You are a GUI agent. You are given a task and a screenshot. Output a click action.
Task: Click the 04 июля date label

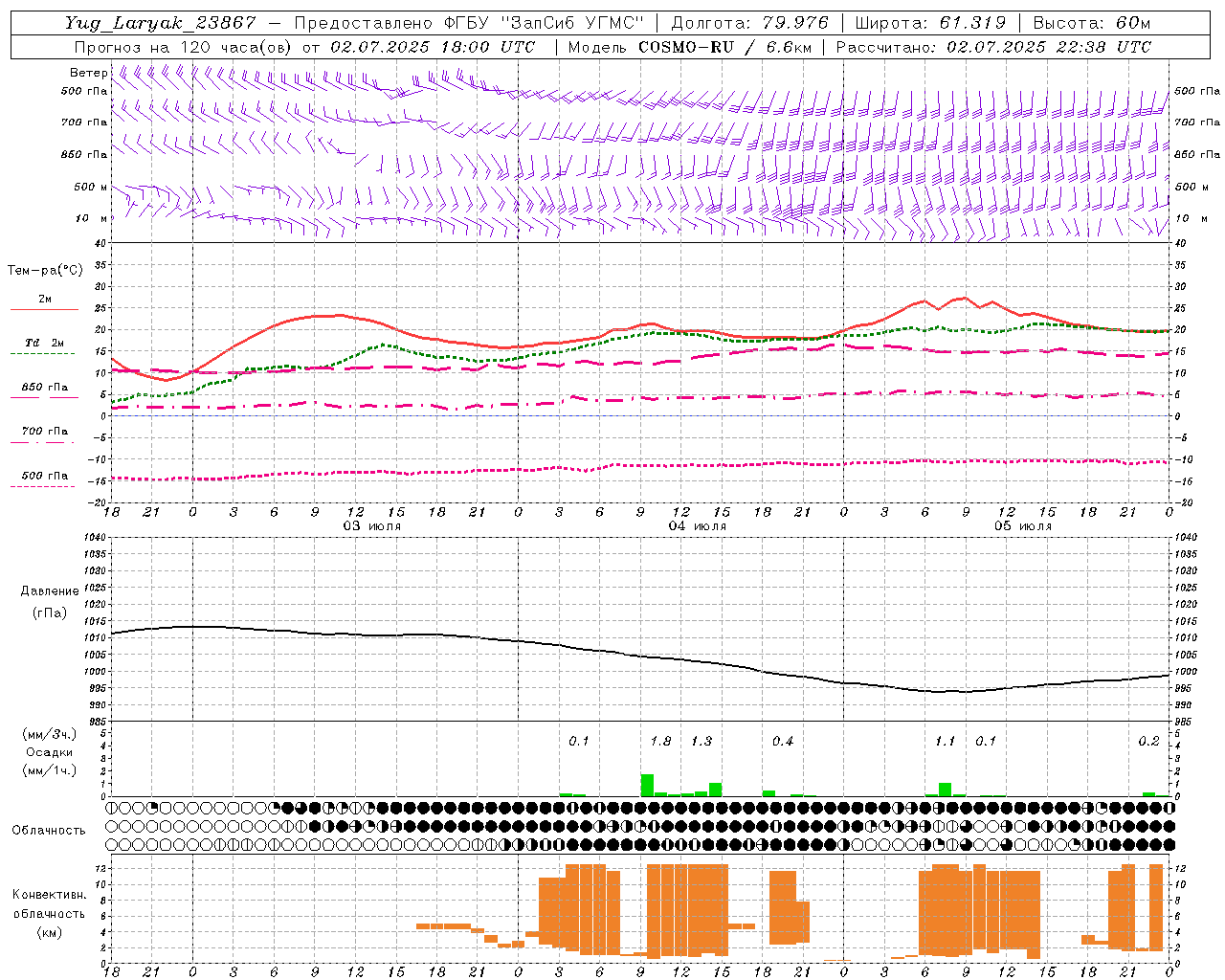click(698, 526)
